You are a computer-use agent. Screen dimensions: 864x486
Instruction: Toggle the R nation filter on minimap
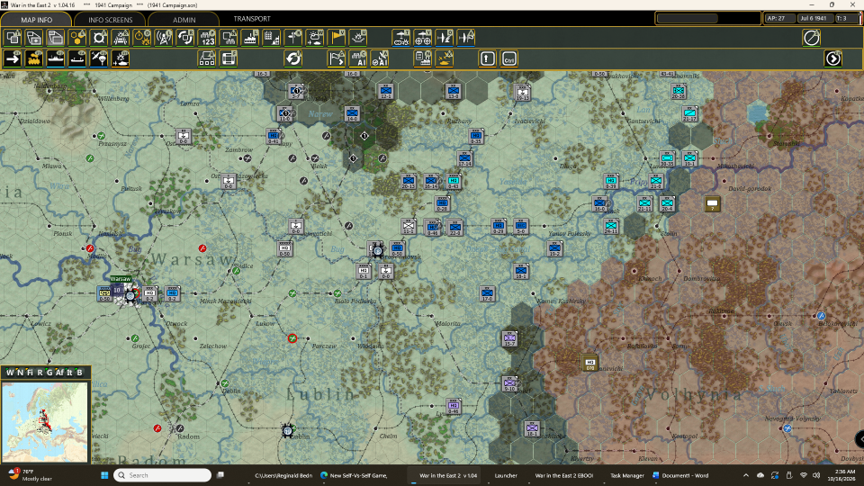(x=40, y=372)
